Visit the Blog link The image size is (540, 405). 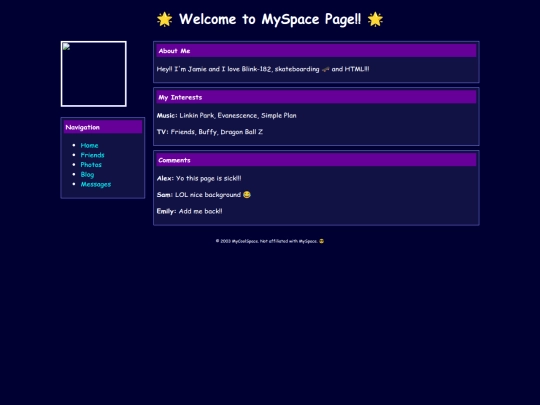tap(87, 175)
